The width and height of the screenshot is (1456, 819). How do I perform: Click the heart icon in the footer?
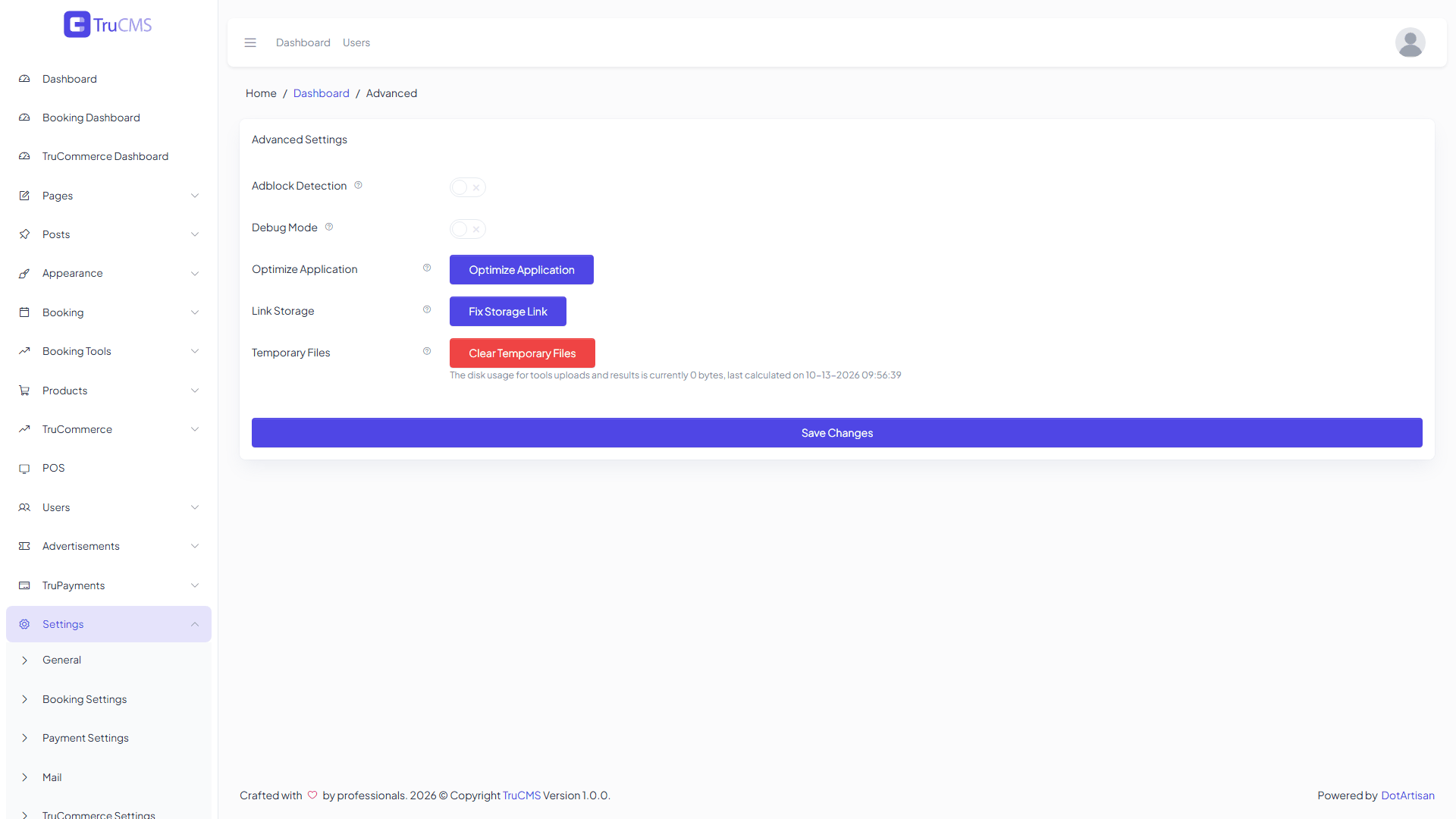312,795
